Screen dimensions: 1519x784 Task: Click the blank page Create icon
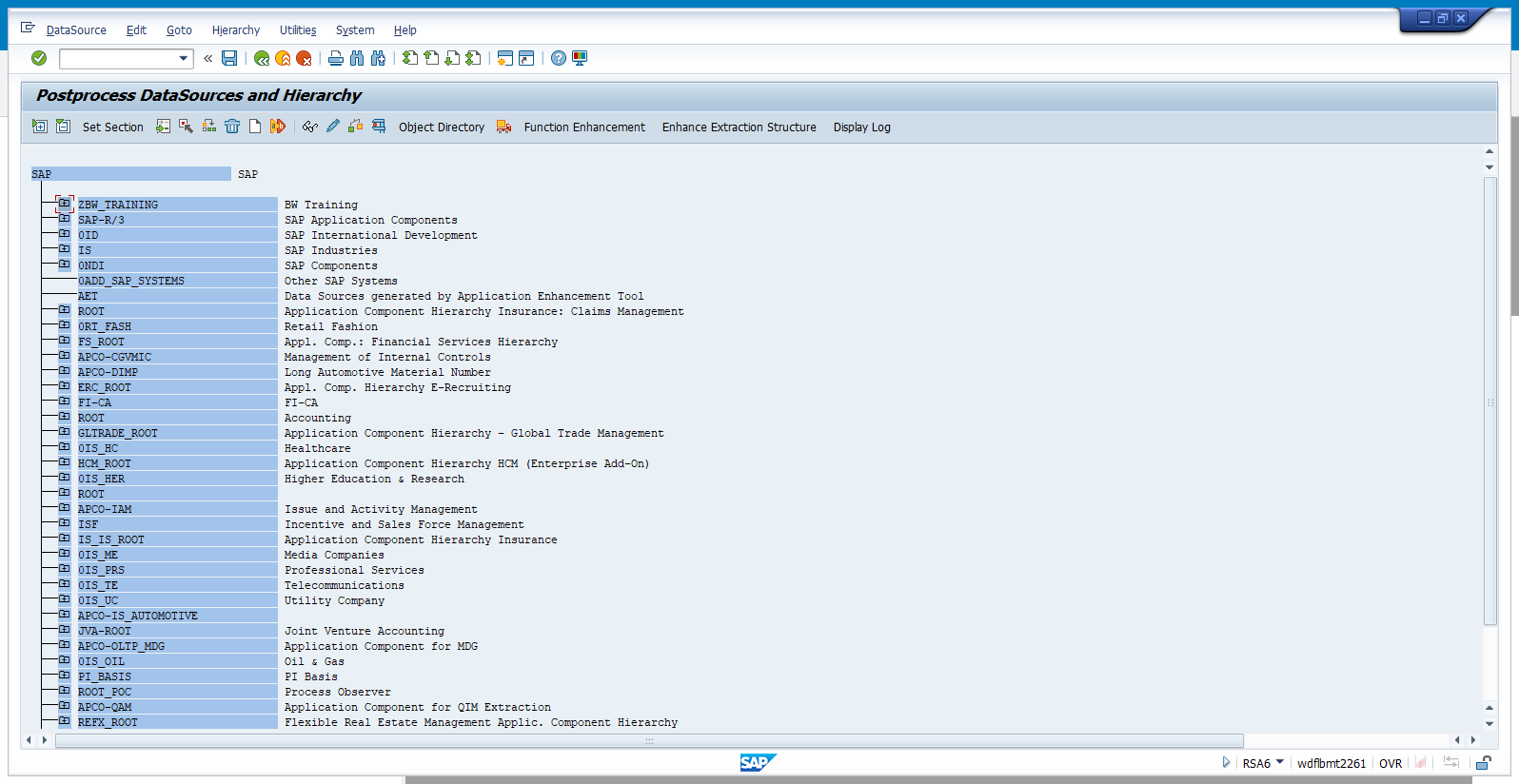[255, 127]
